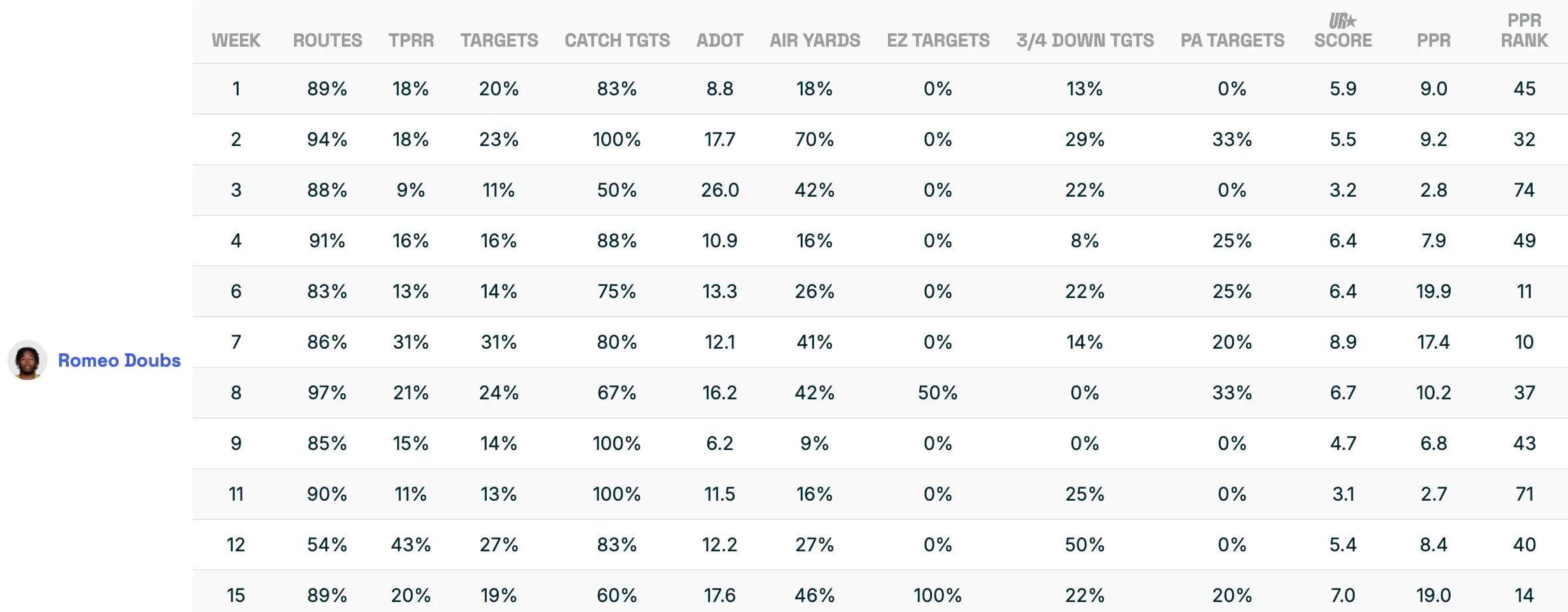Viewport: 1568px width, 612px height.
Task: Click the TARGETS column header
Action: click(x=499, y=41)
